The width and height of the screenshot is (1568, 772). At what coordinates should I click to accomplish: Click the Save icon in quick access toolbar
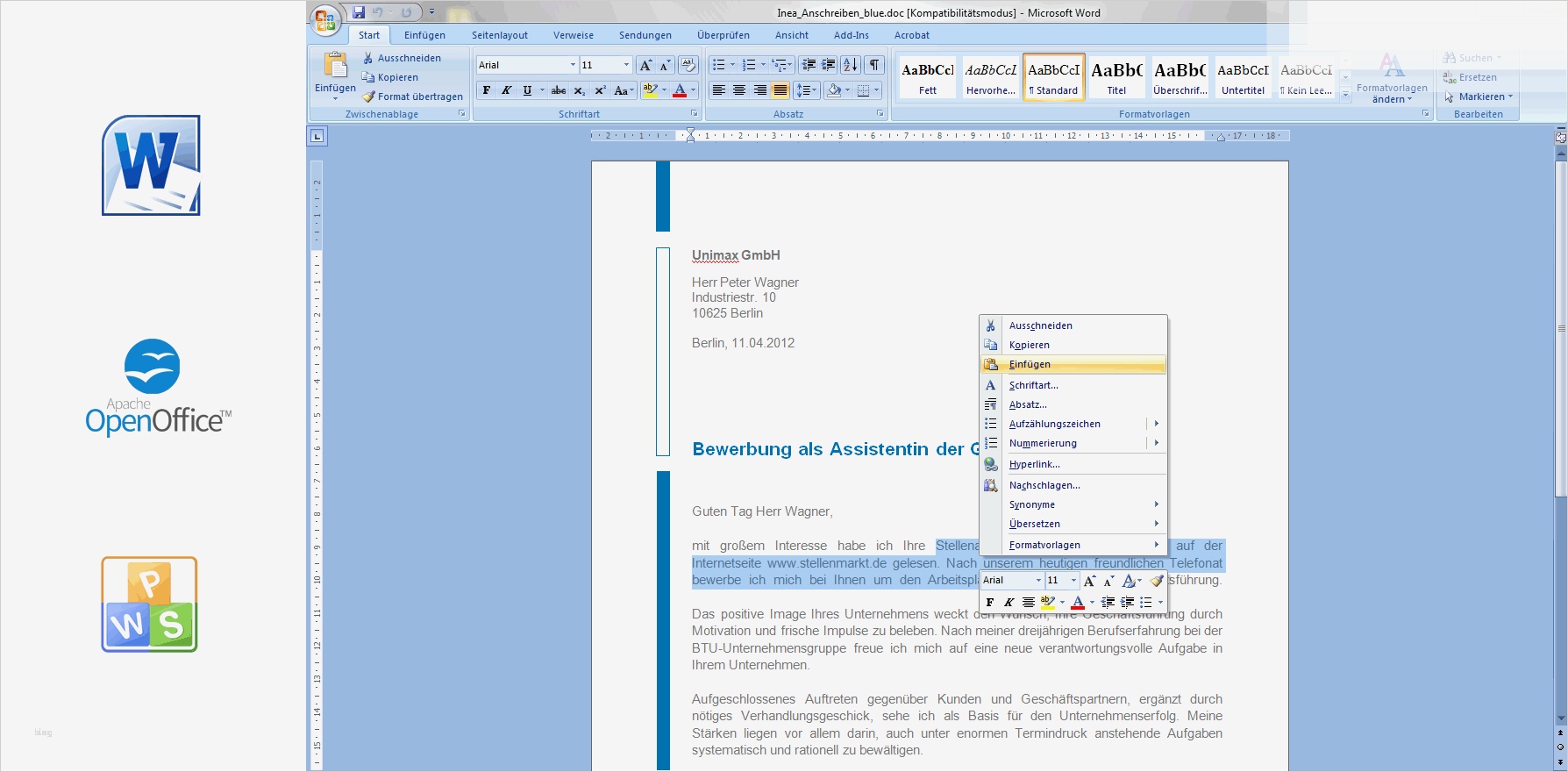359,12
